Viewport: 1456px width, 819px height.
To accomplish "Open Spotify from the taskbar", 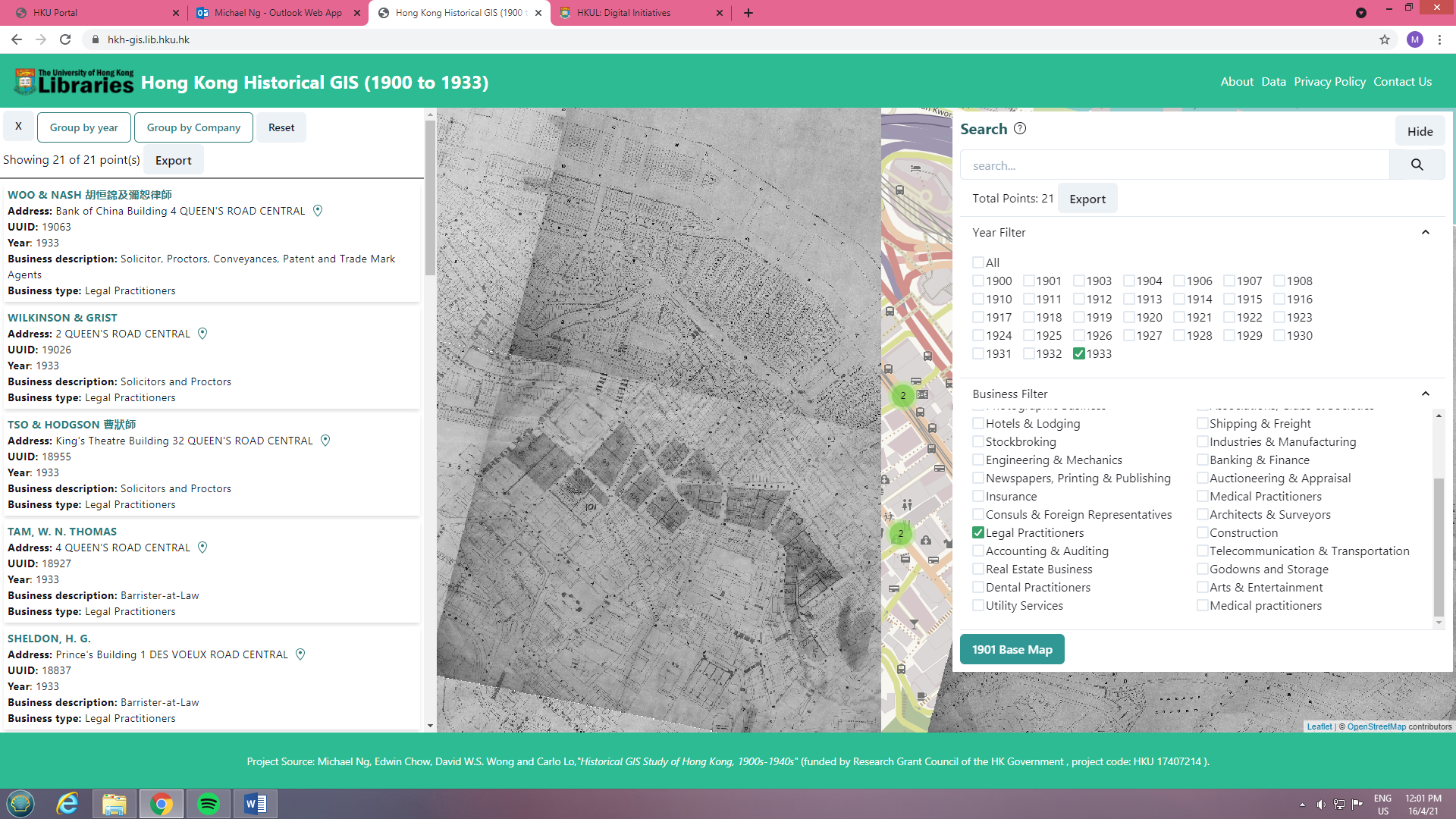I will [x=208, y=803].
